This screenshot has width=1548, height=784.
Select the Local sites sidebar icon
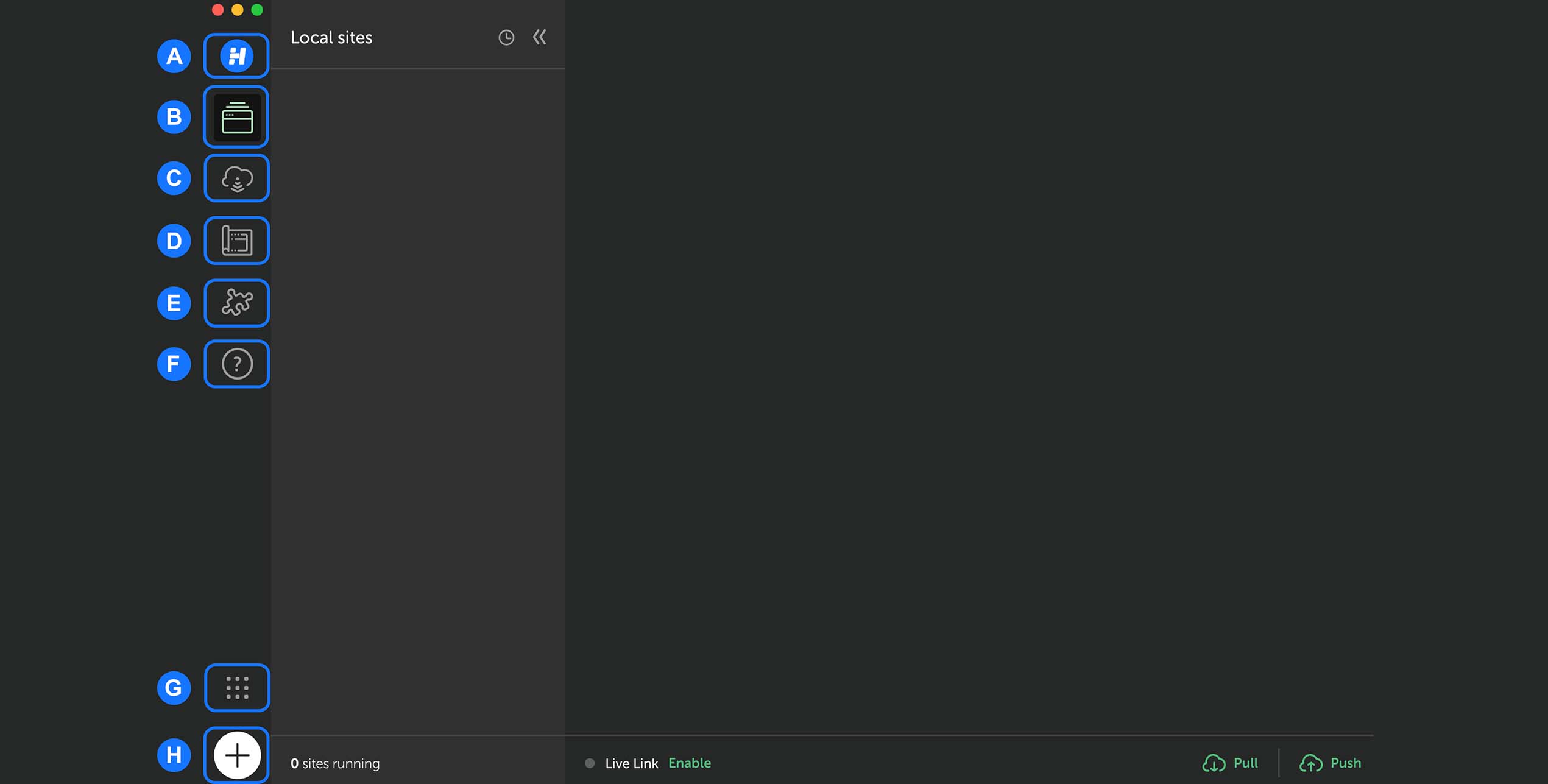pyautogui.click(x=236, y=117)
